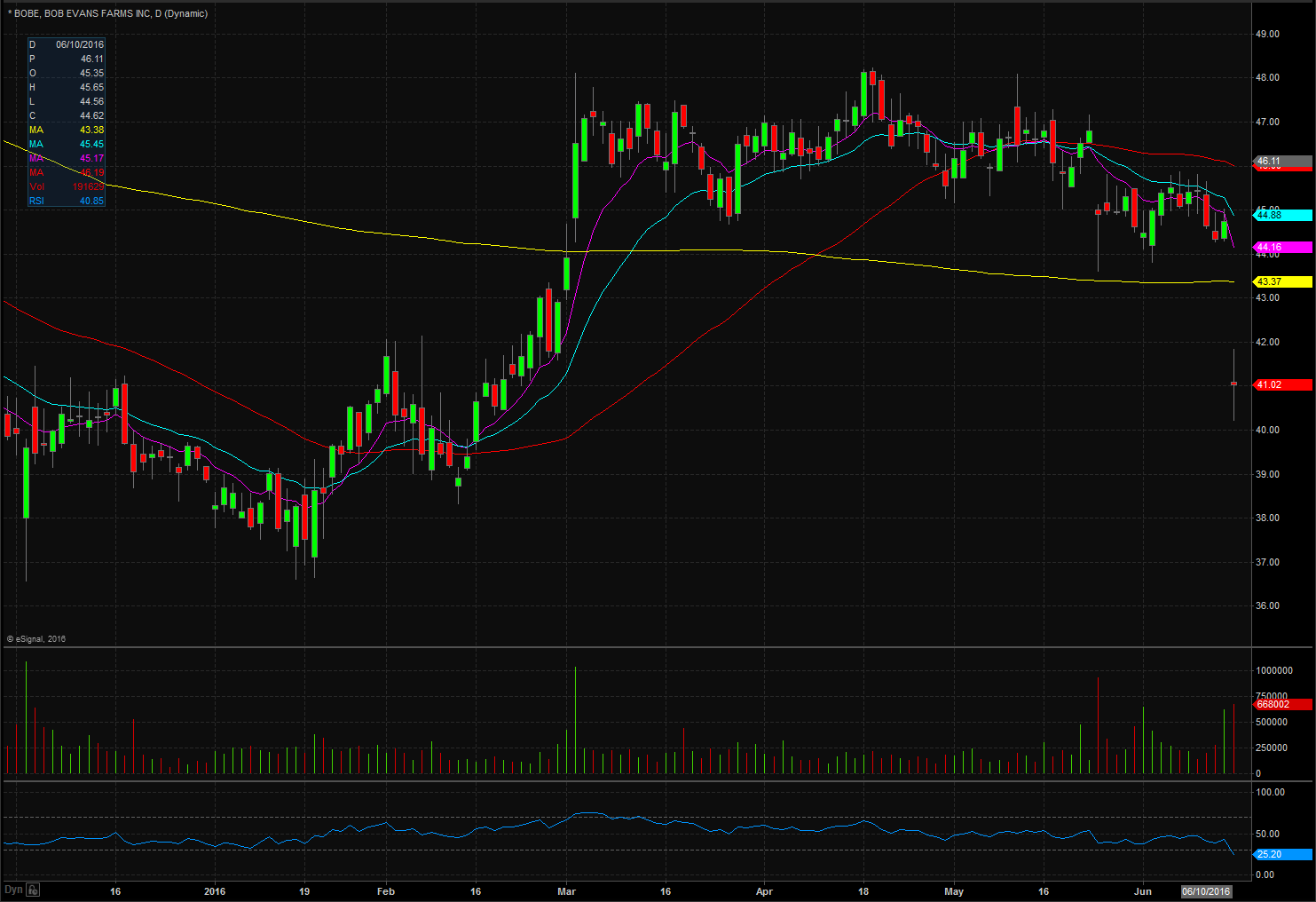Click the low value 44.56 in data window

point(92,101)
